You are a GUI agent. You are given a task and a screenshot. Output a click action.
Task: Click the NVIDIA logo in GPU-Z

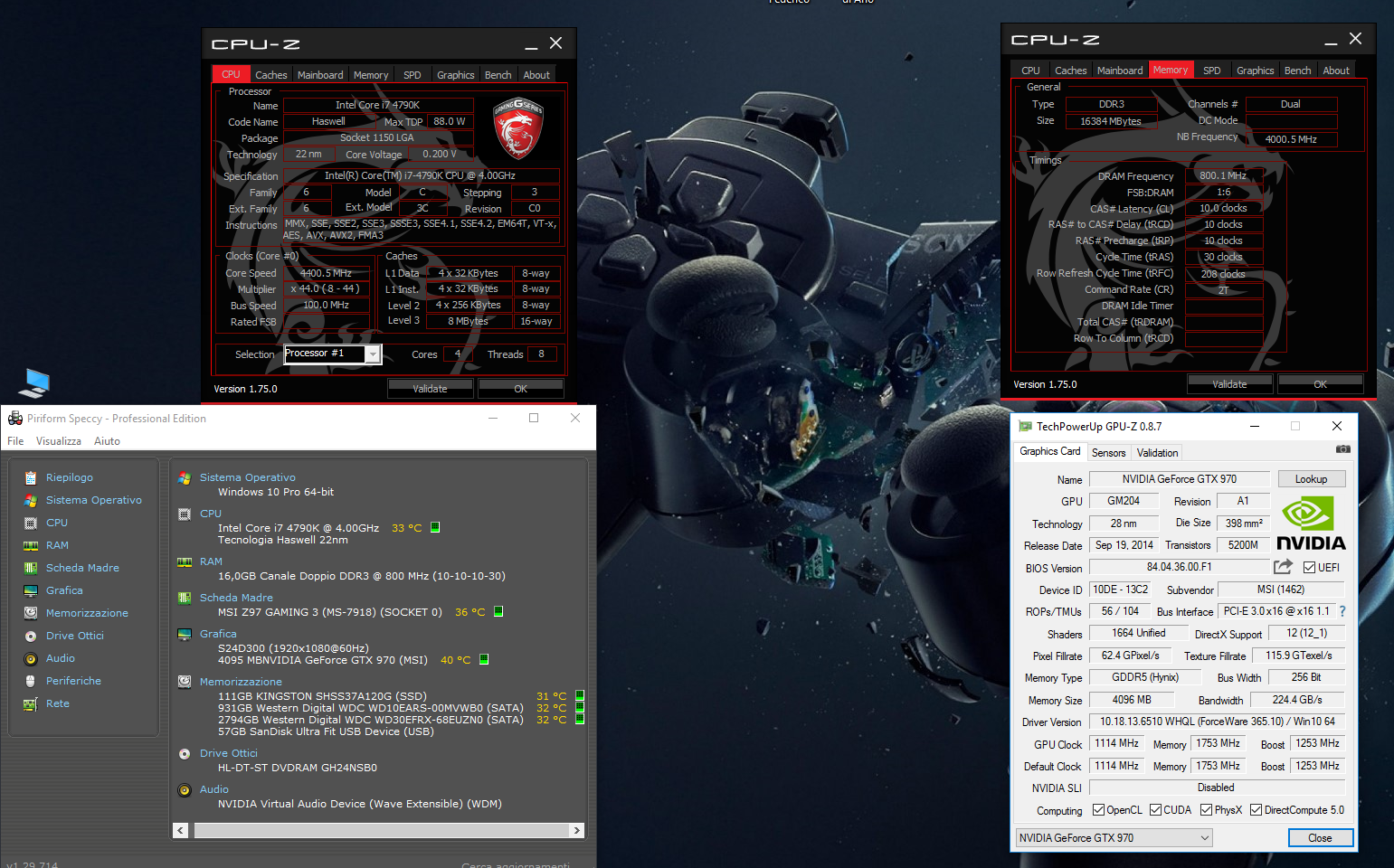pos(1311,524)
